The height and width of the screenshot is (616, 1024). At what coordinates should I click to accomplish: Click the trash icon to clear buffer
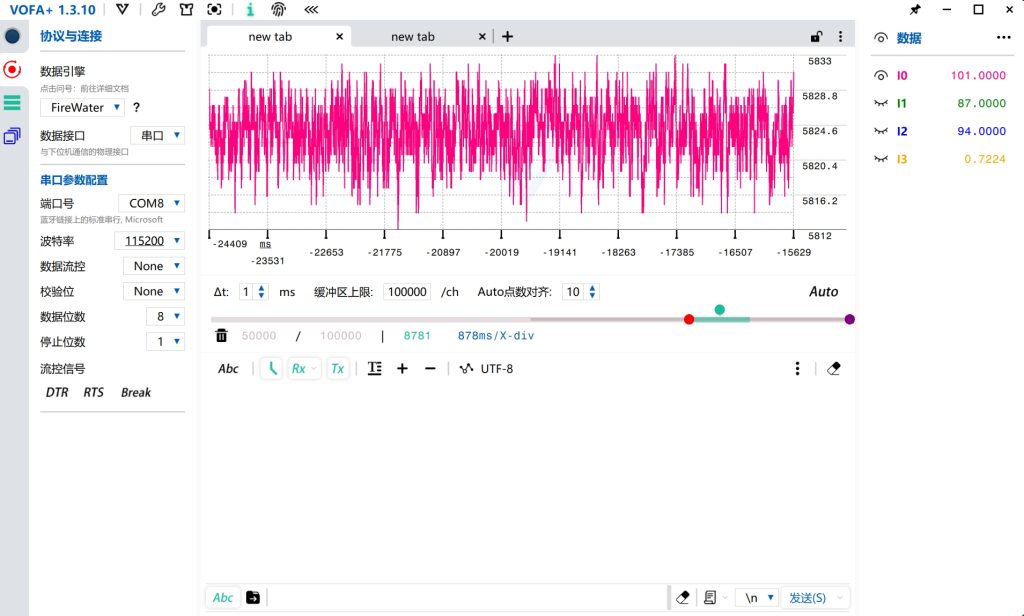pos(222,336)
